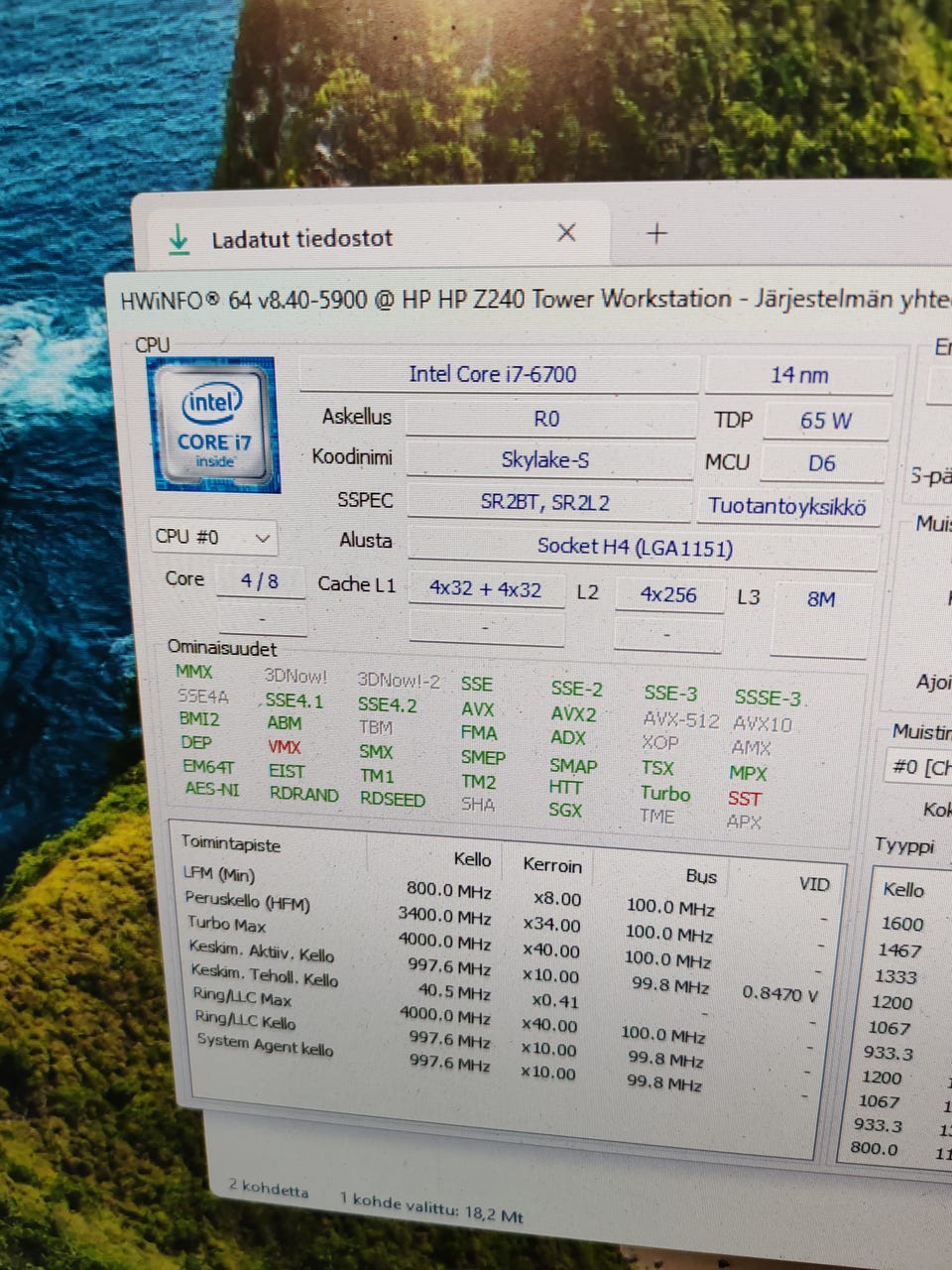
Task: Click the SGX feature label
Action: tap(565, 810)
